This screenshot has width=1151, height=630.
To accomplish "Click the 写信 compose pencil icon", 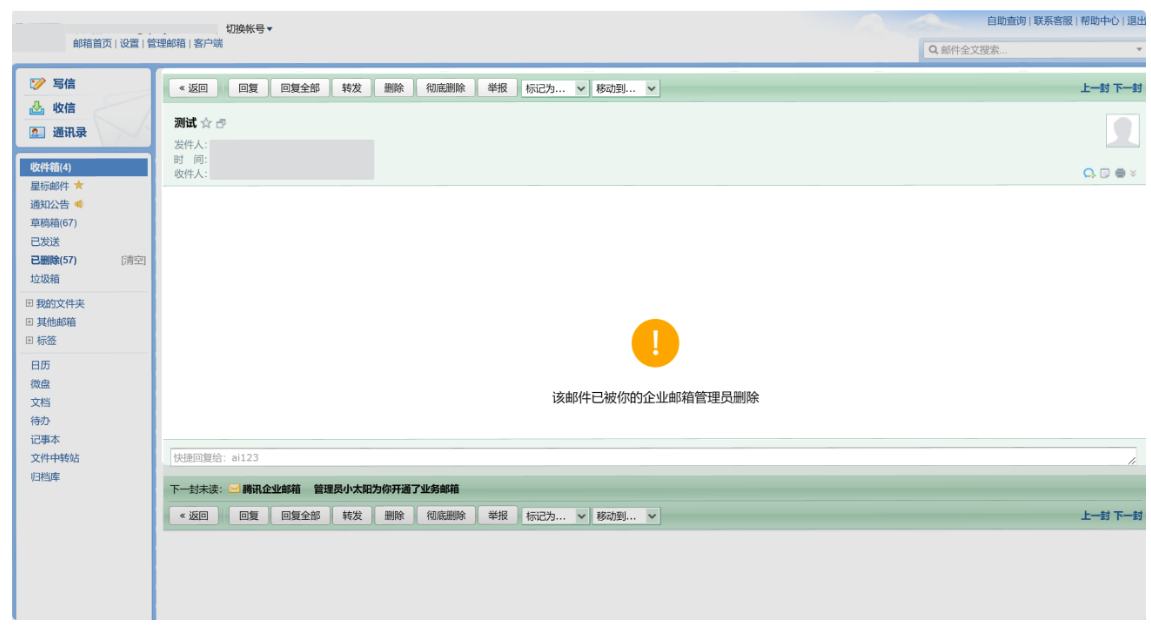I will (x=37, y=84).
